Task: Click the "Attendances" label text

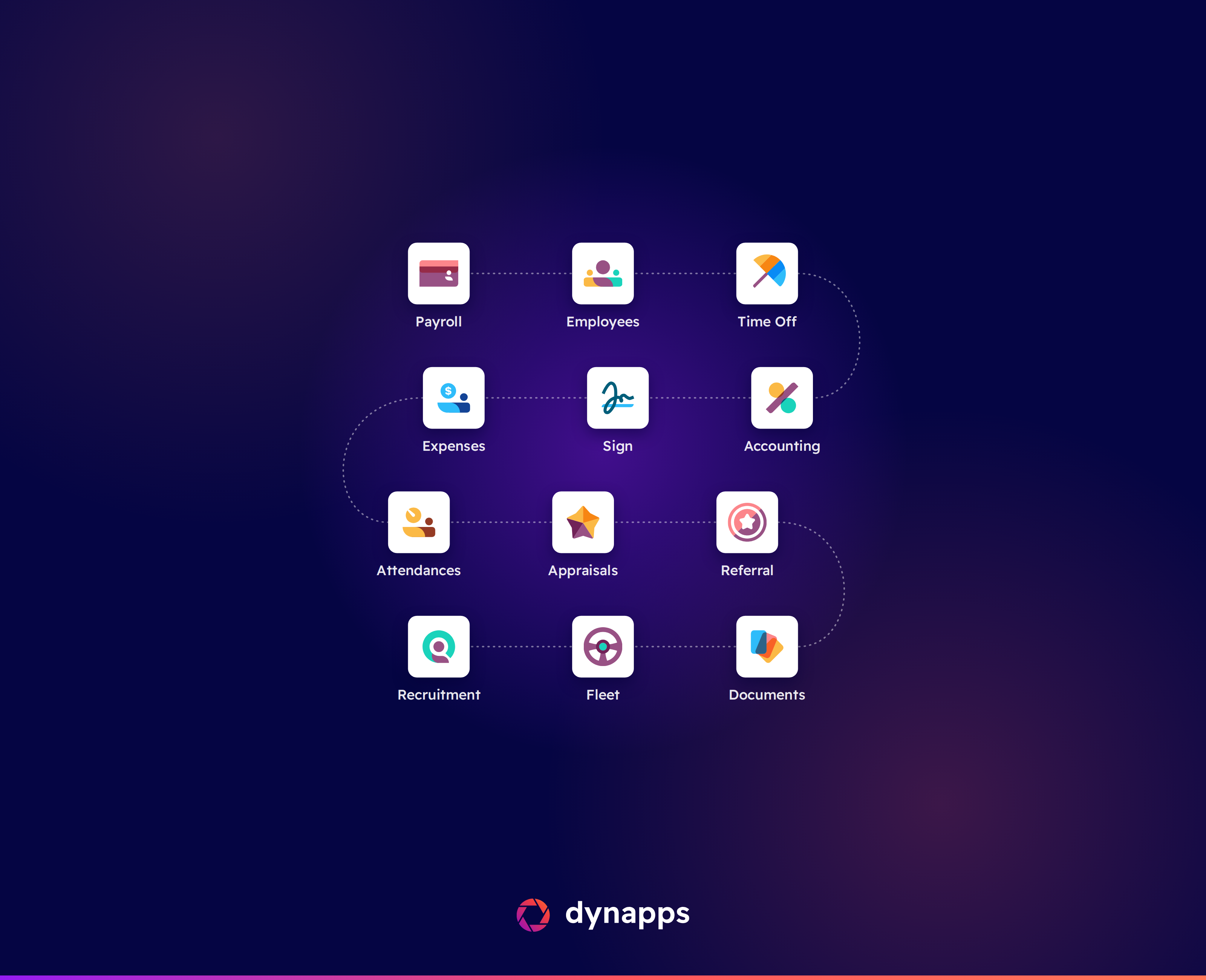Action: click(x=419, y=570)
